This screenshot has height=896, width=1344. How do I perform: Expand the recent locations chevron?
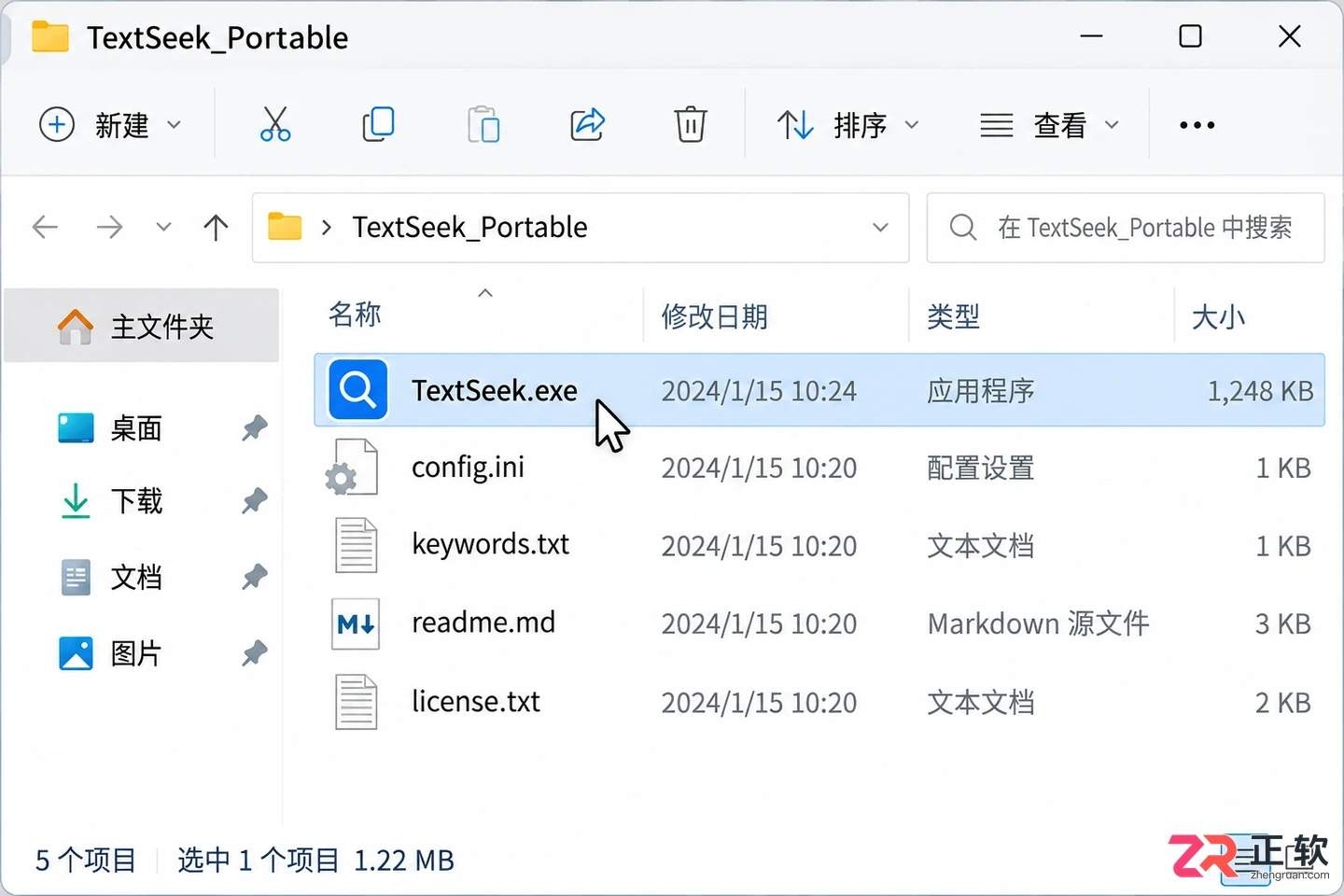[x=163, y=227]
